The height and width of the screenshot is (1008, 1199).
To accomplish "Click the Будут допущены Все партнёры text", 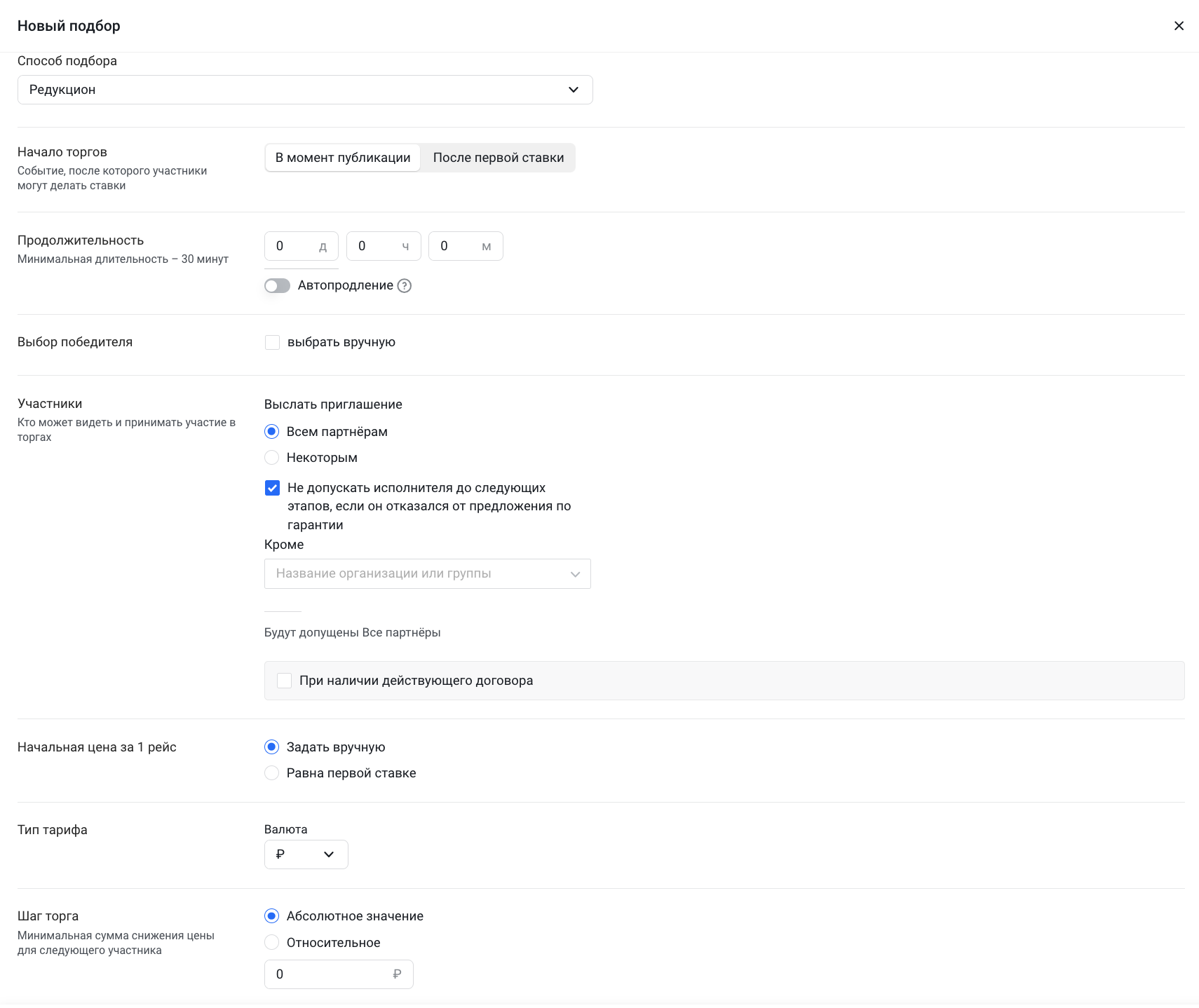I will pyautogui.click(x=352, y=632).
